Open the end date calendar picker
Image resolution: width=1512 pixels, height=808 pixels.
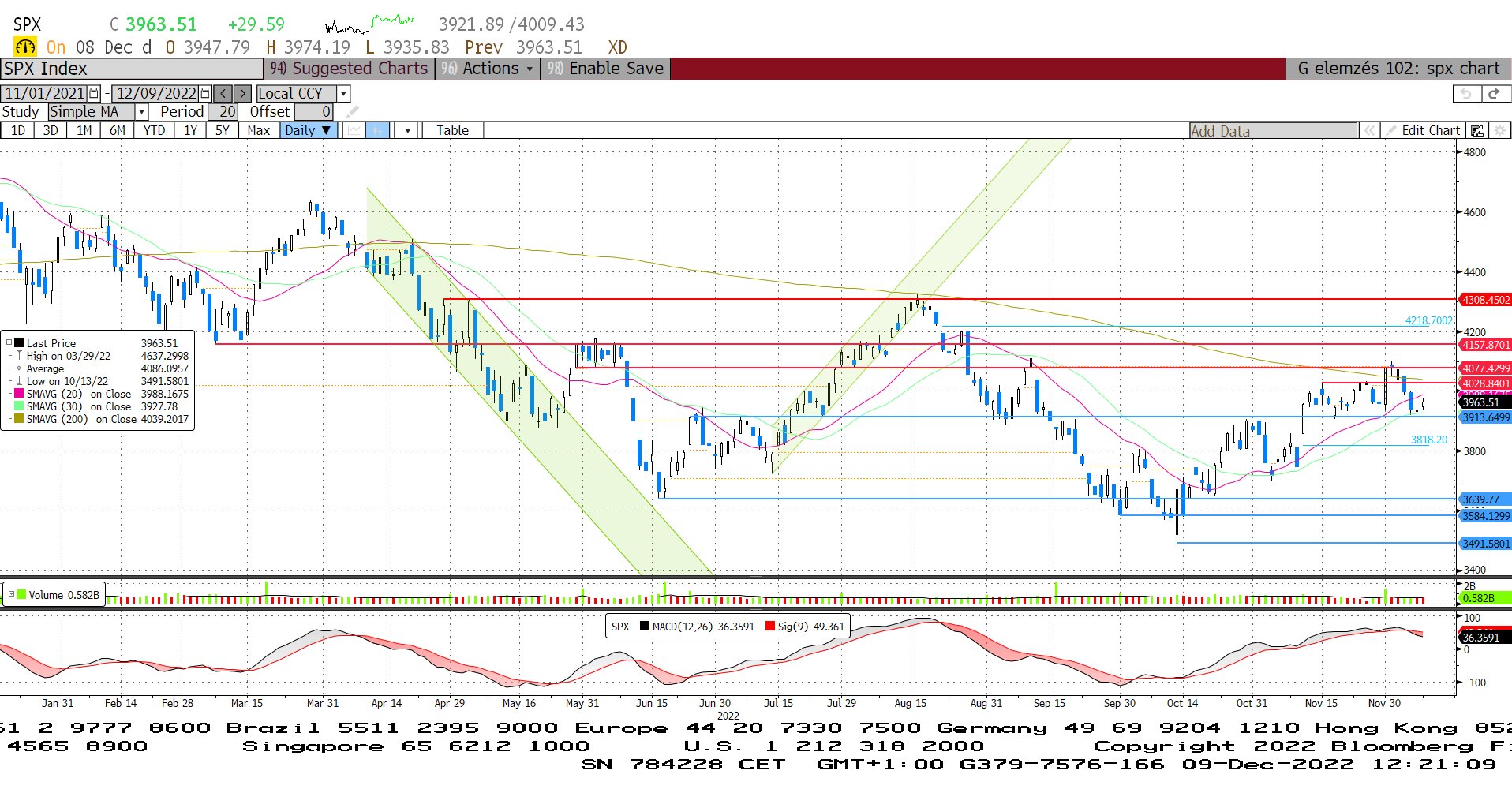coord(206,94)
